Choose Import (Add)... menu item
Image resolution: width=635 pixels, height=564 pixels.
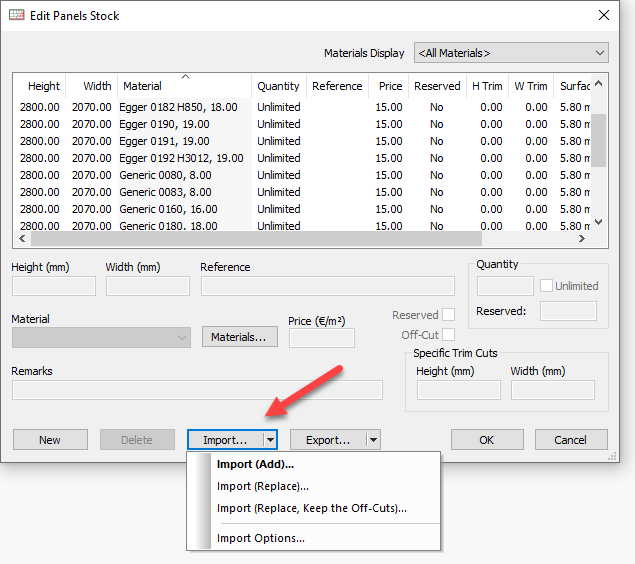click(x=313, y=464)
